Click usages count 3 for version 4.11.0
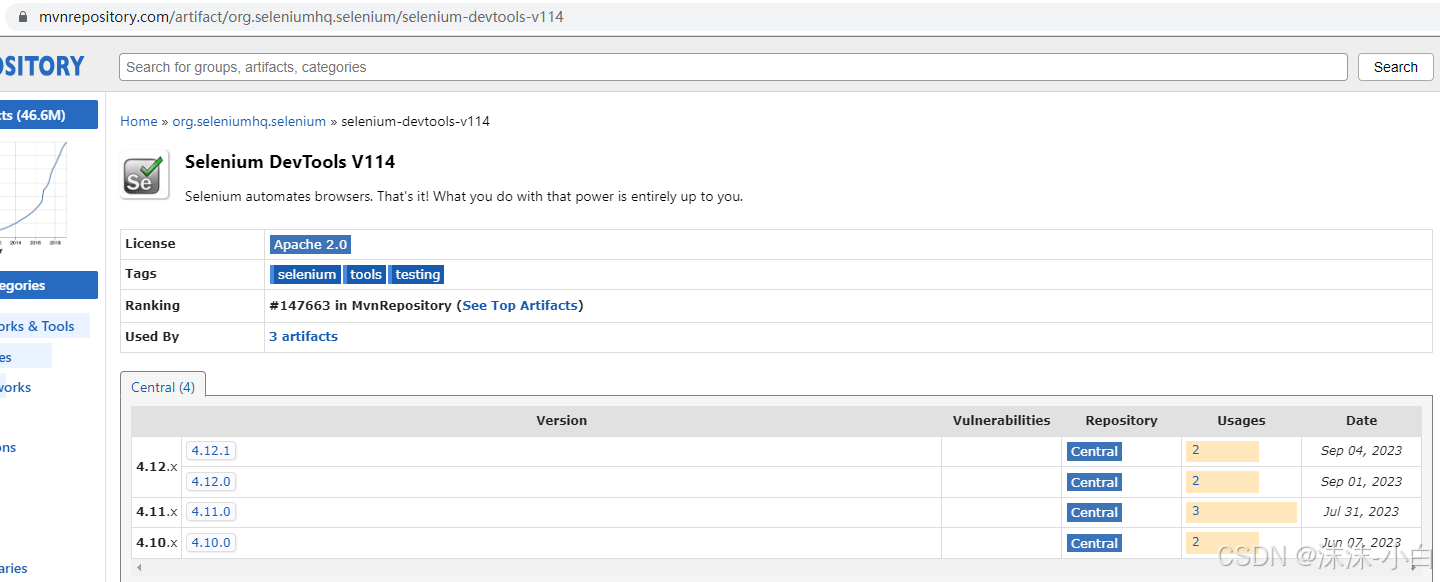 coord(1195,511)
